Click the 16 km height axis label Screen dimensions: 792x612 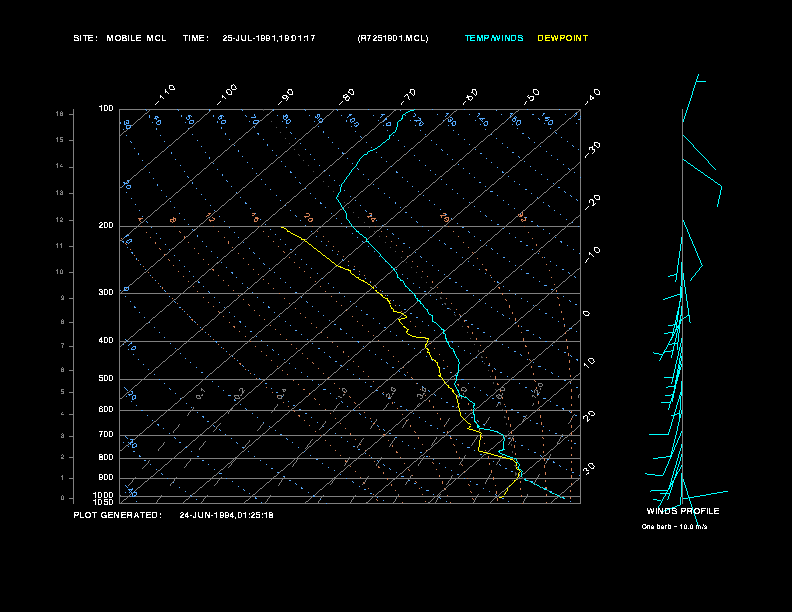coord(59,114)
